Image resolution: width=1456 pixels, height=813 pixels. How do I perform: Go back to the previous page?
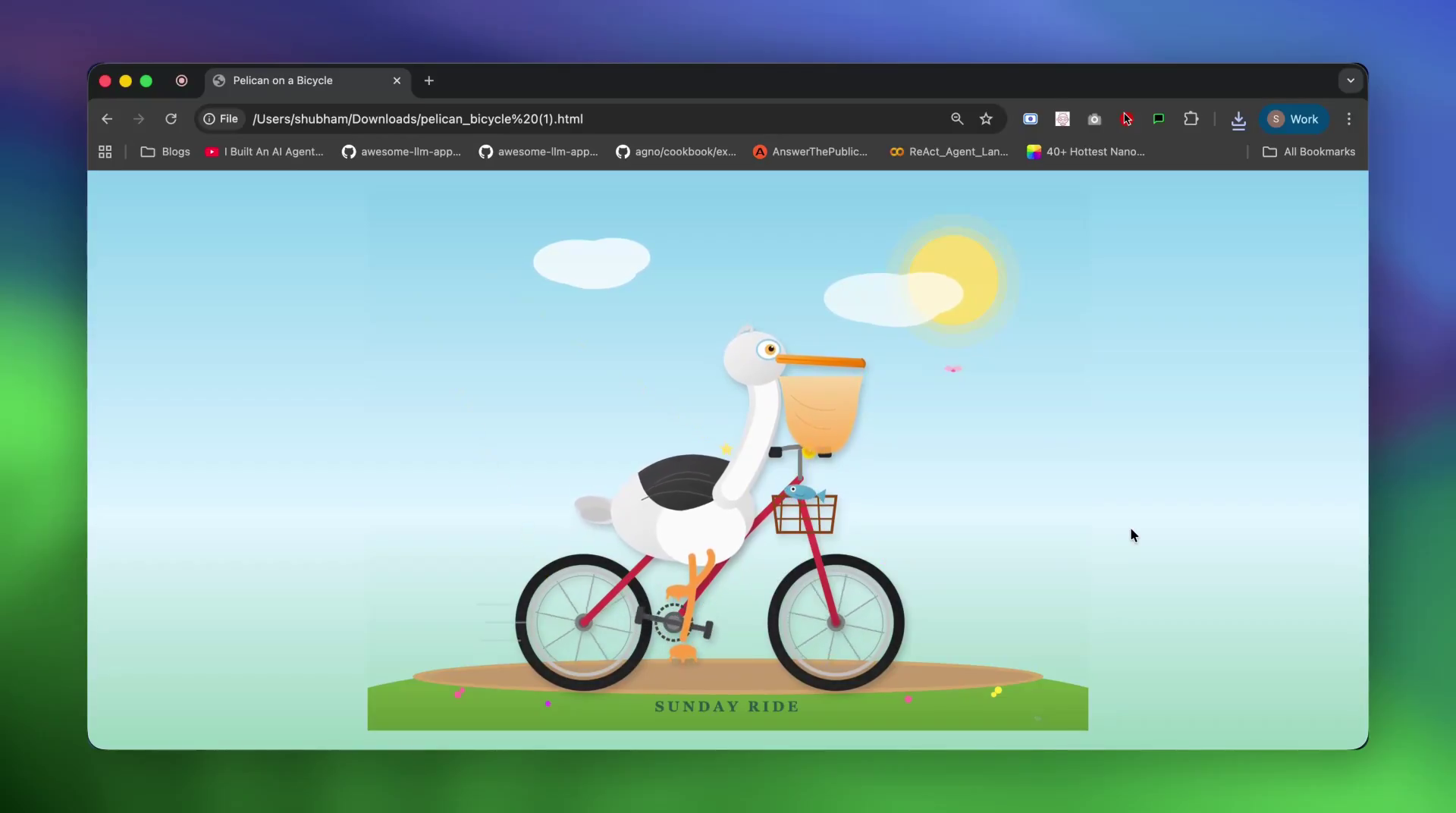[107, 119]
